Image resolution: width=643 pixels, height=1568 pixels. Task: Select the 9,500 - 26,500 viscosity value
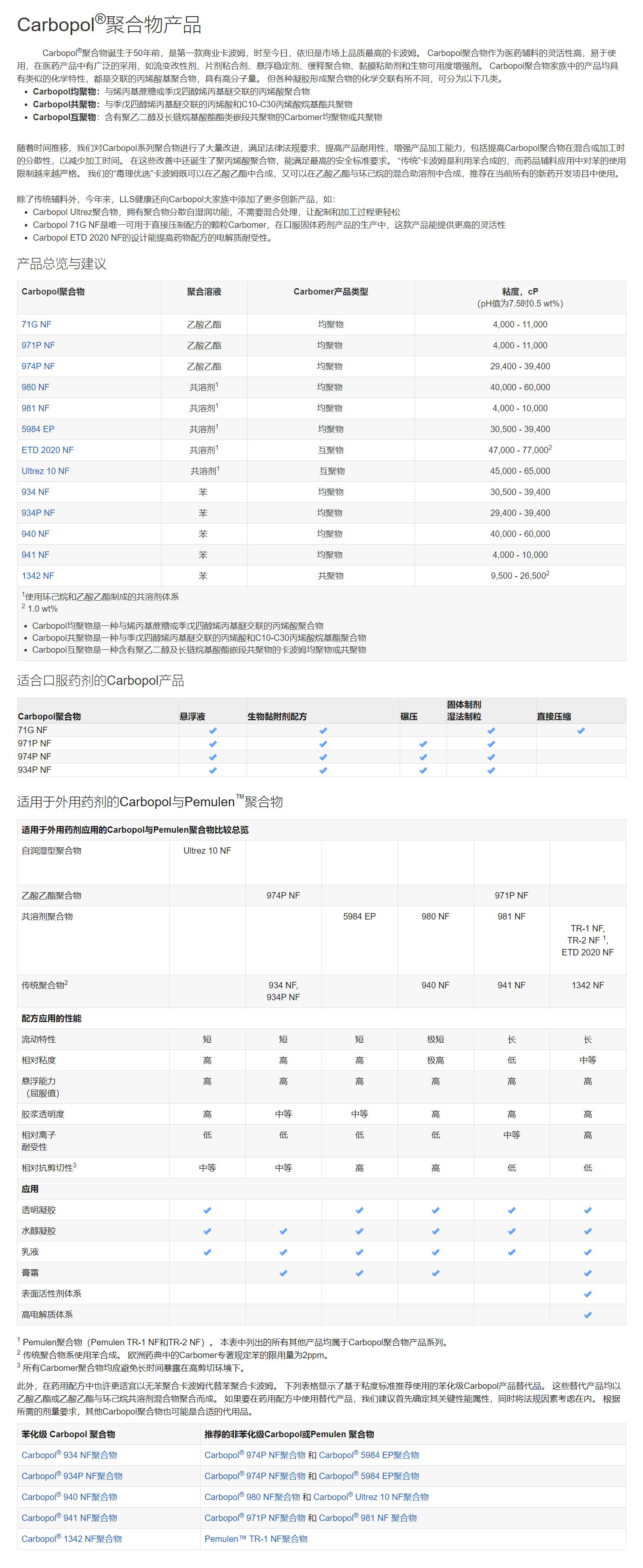[x=520, y=575]
